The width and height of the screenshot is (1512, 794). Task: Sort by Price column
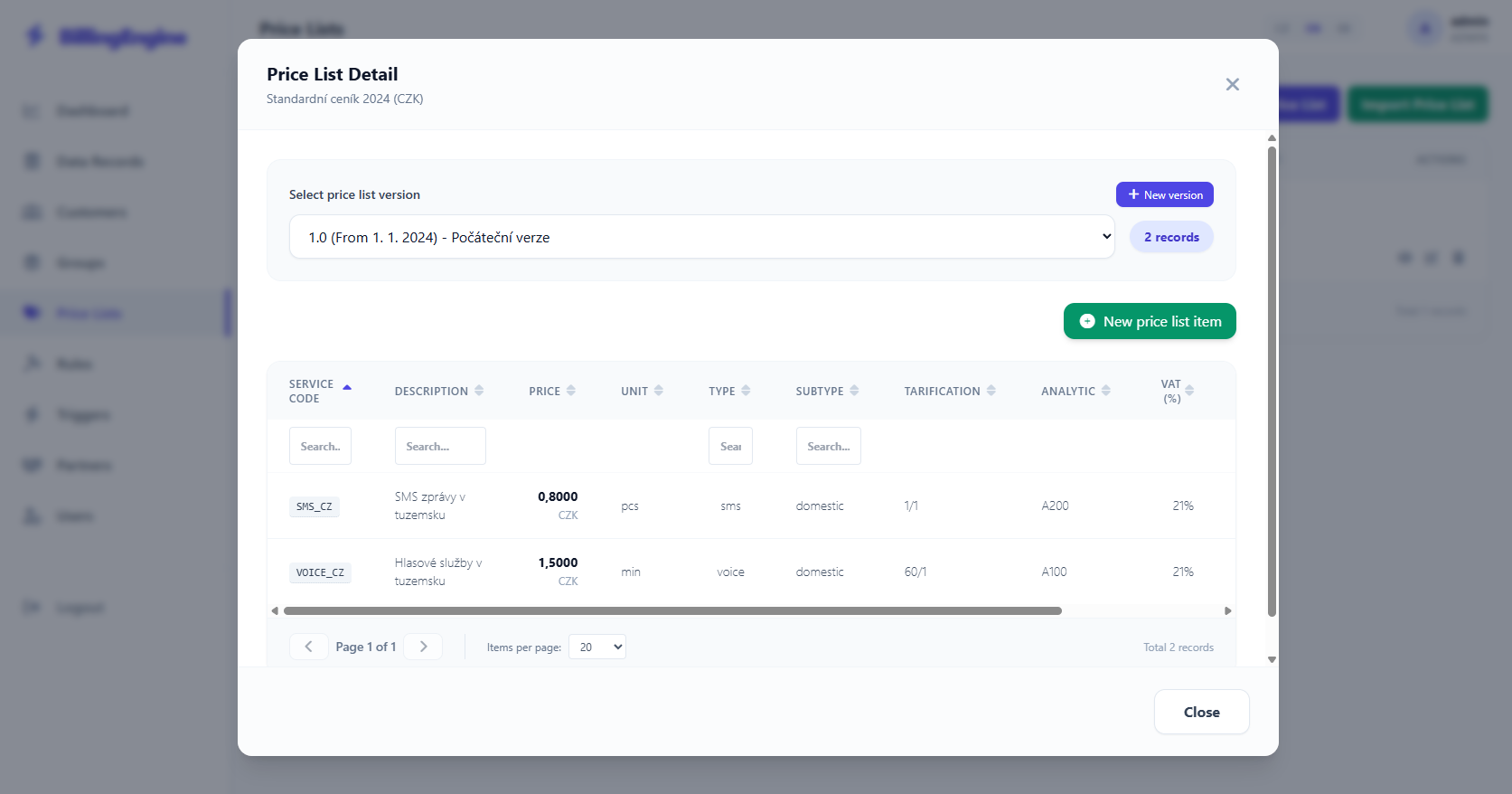coord(552,391)
